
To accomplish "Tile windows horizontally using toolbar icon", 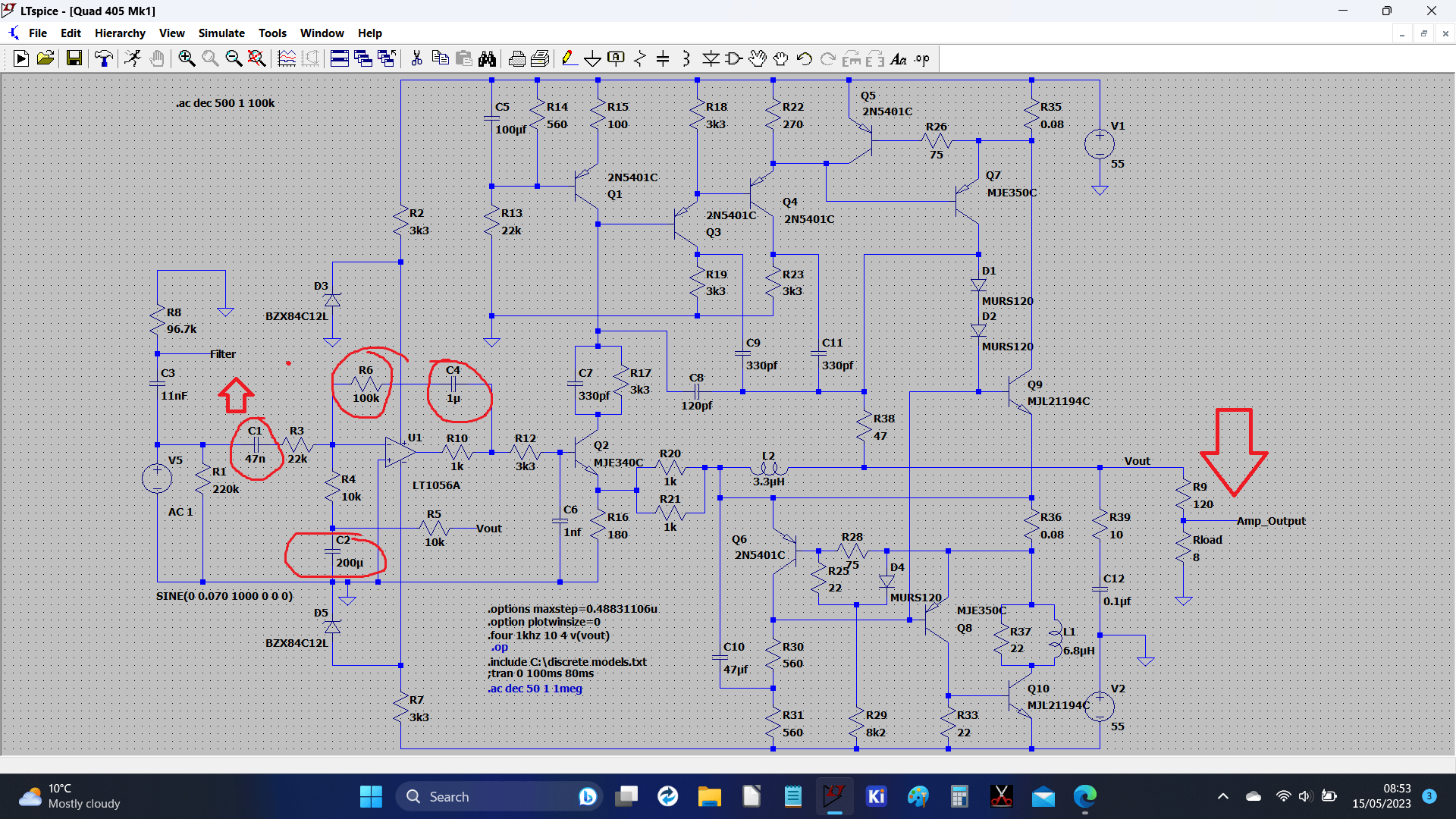I will coord(340,58).
